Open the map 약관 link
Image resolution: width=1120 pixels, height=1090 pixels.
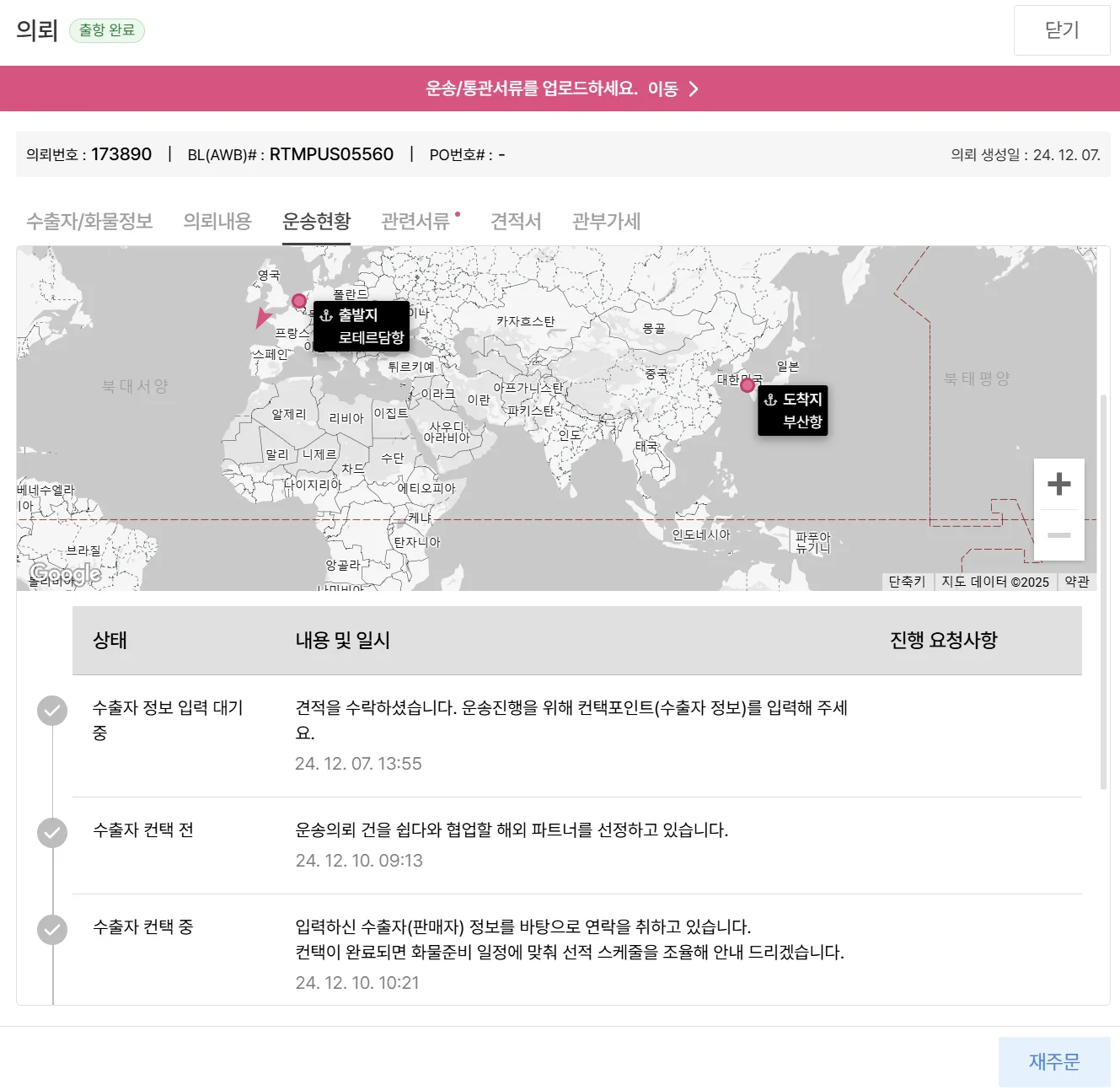tap(1076, 582)
